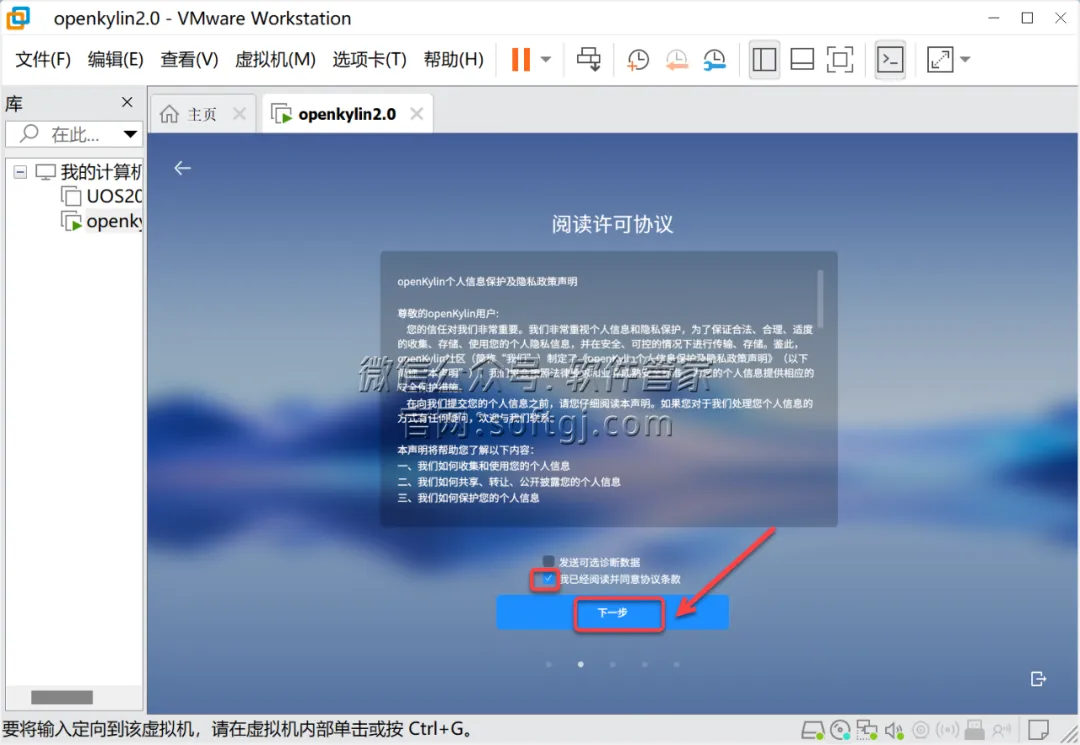Click the network adapter status icon
Viewport: 1080px width, 745px height.
(x=866, y=730)
